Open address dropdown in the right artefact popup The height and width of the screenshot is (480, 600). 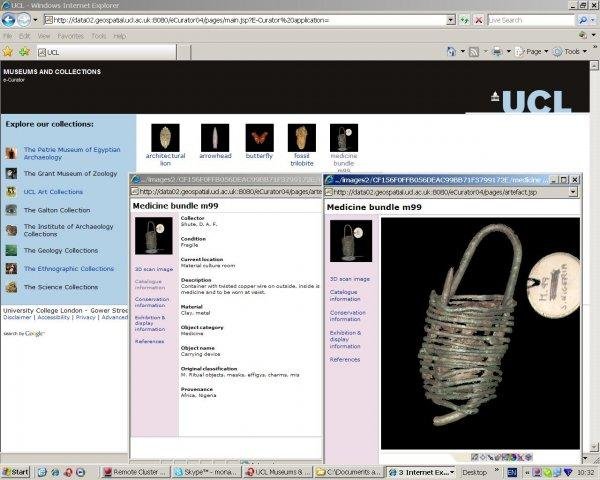[x=573, y=192]
